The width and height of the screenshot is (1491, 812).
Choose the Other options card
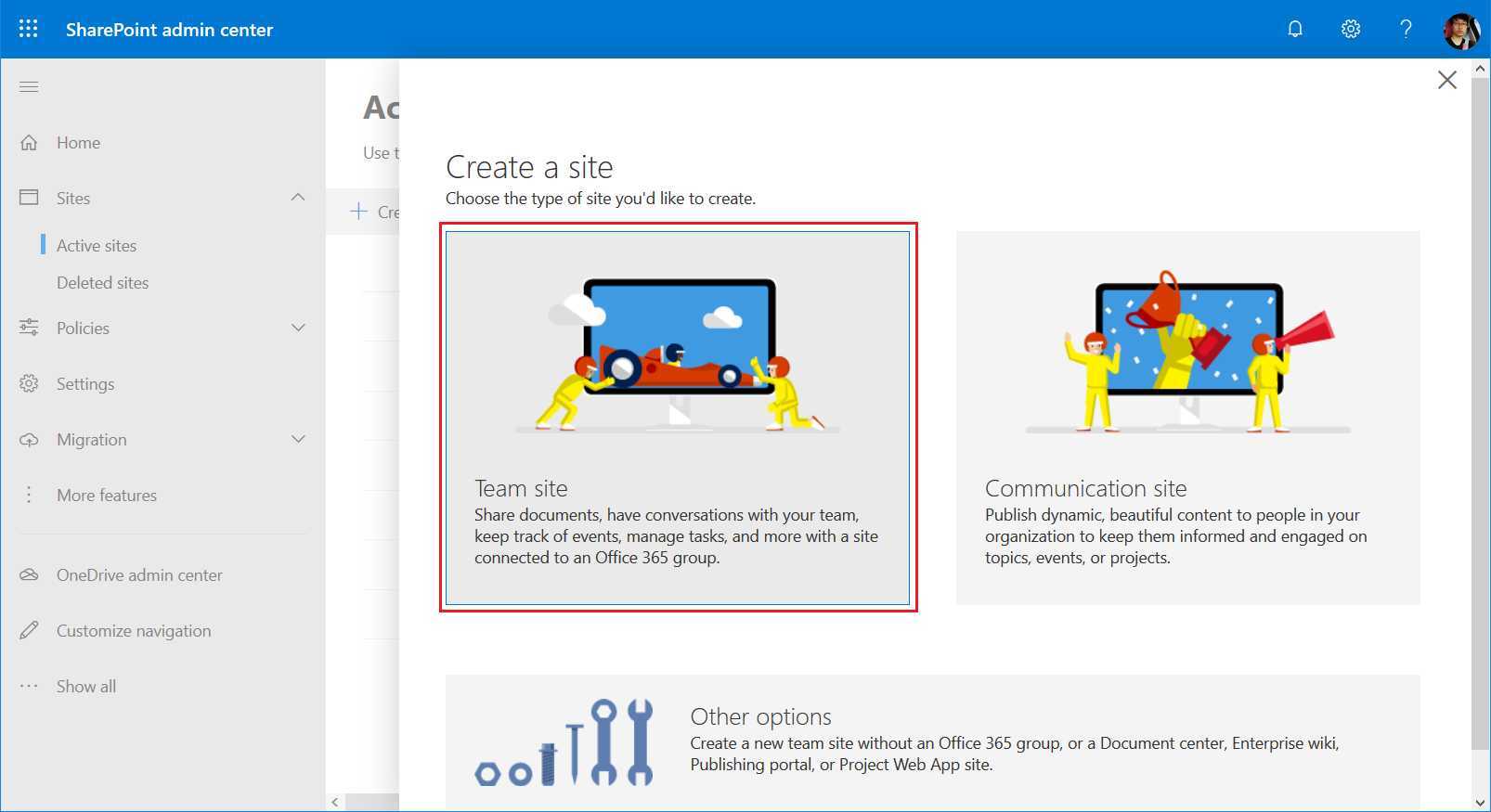point(933,742)
